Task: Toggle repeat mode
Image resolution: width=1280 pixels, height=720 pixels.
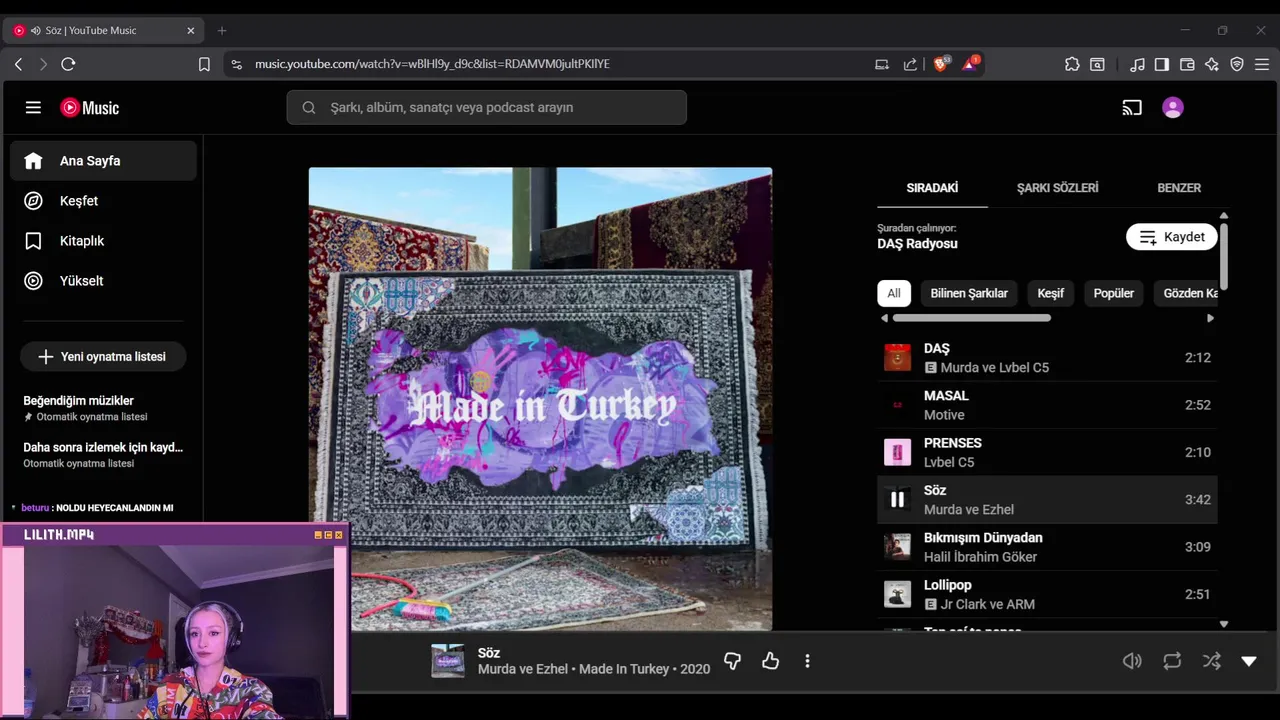Action: coord(1172,661)
